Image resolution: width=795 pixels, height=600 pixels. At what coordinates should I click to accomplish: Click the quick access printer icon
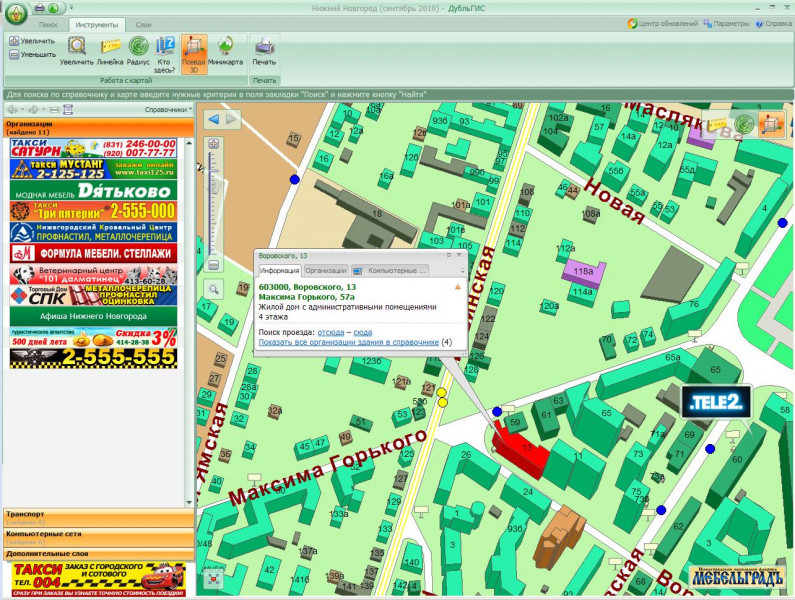coord(40,8)
